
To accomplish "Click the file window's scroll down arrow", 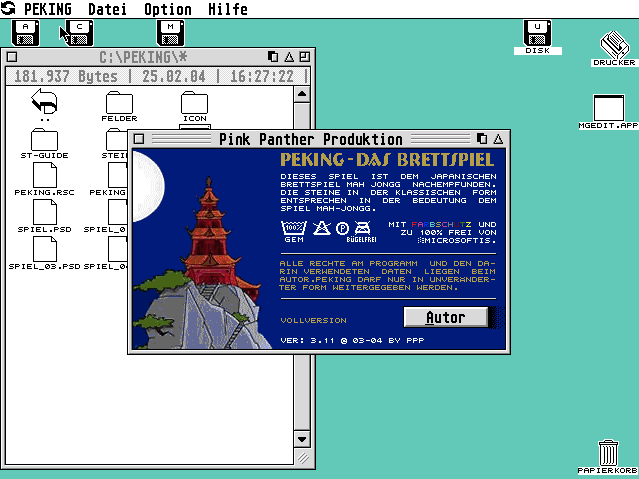I will tap(302, 439).
